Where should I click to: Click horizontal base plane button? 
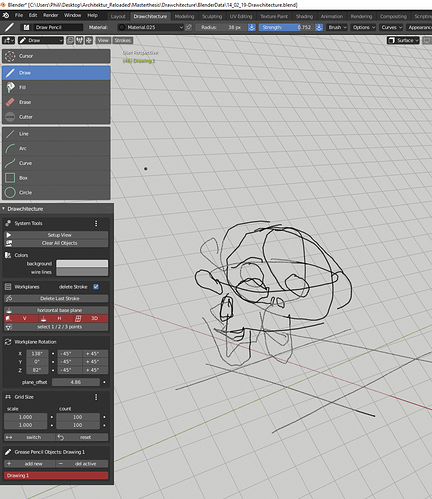[x=56, y=310]
